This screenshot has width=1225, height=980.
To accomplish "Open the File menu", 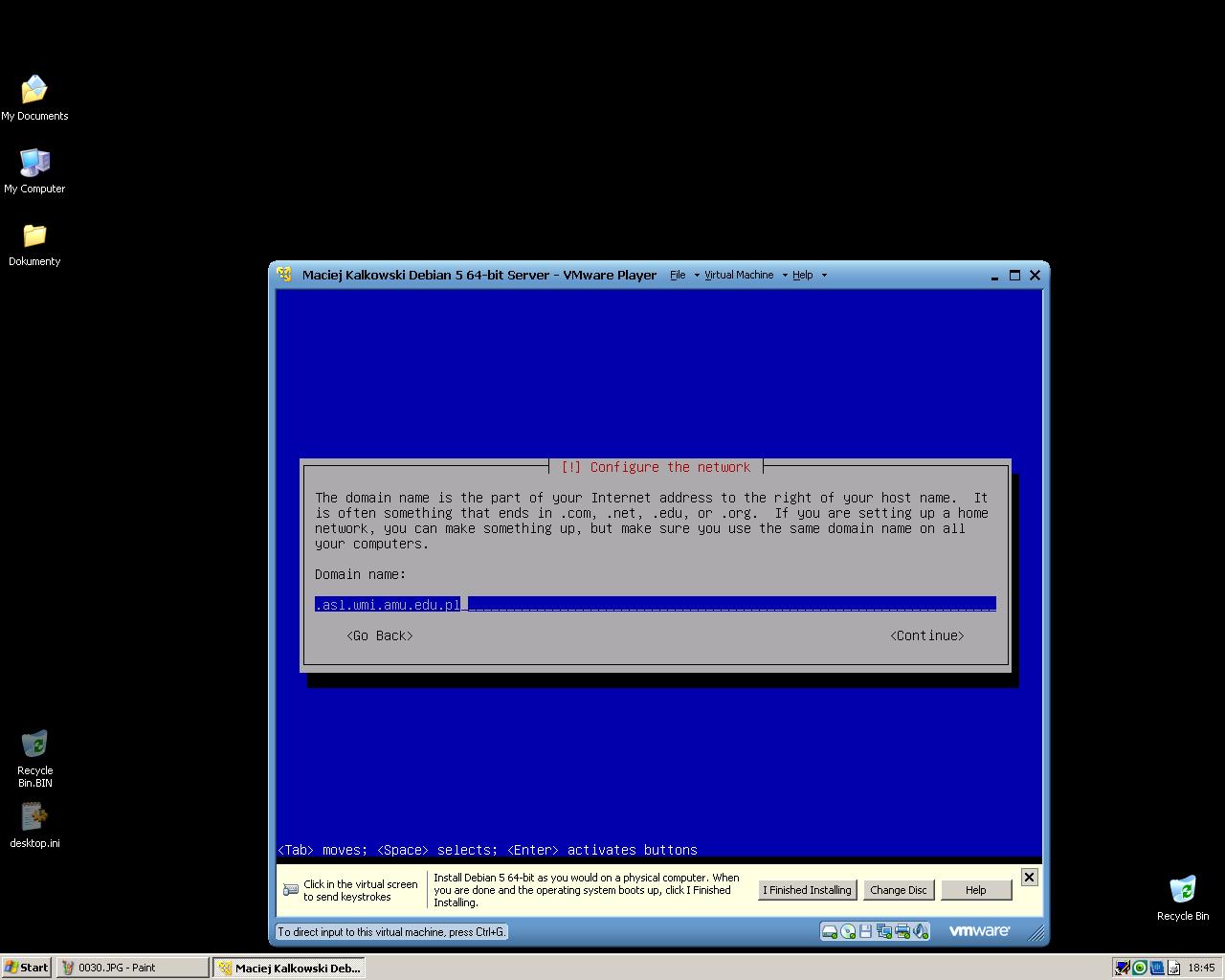I will point(678,275).
